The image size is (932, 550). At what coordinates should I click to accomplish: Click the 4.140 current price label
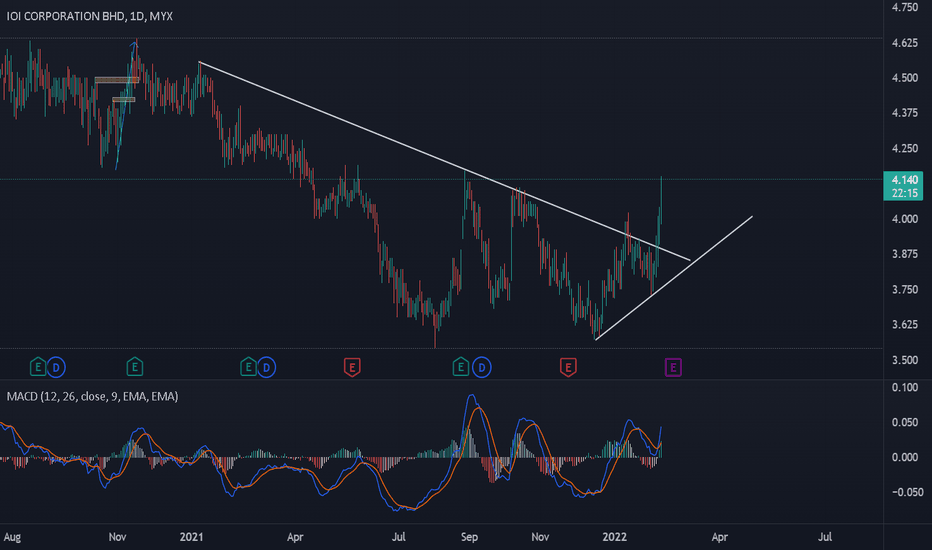point(905,180)
